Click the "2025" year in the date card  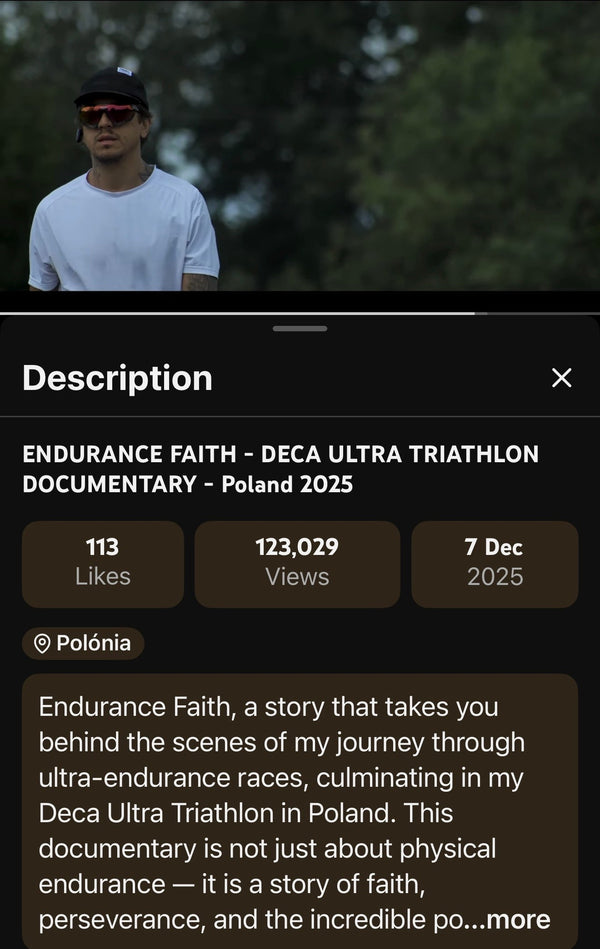pyautogui.click(x=494, y=577)
